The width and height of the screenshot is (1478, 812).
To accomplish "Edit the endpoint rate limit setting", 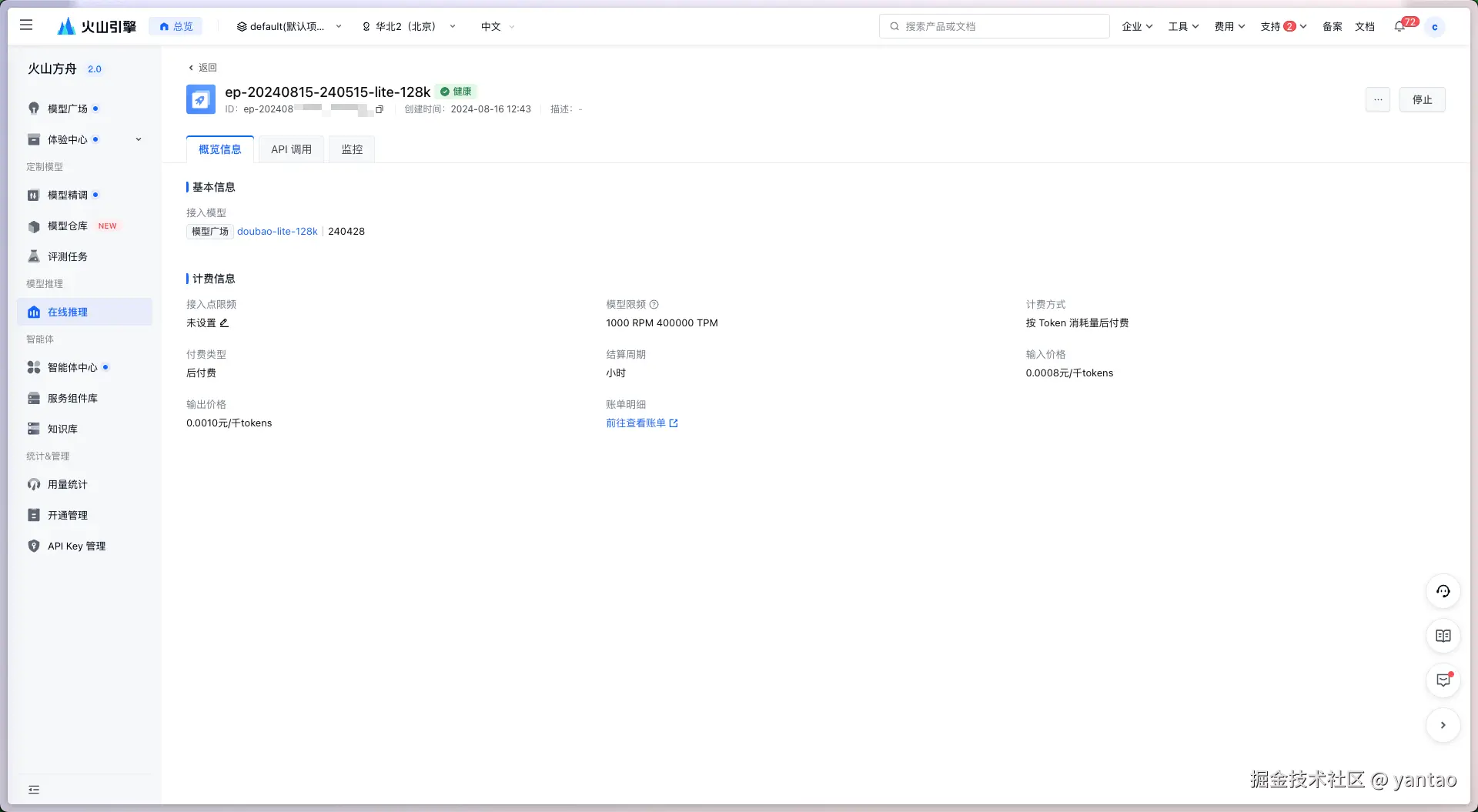I will (x=224, y=323).
